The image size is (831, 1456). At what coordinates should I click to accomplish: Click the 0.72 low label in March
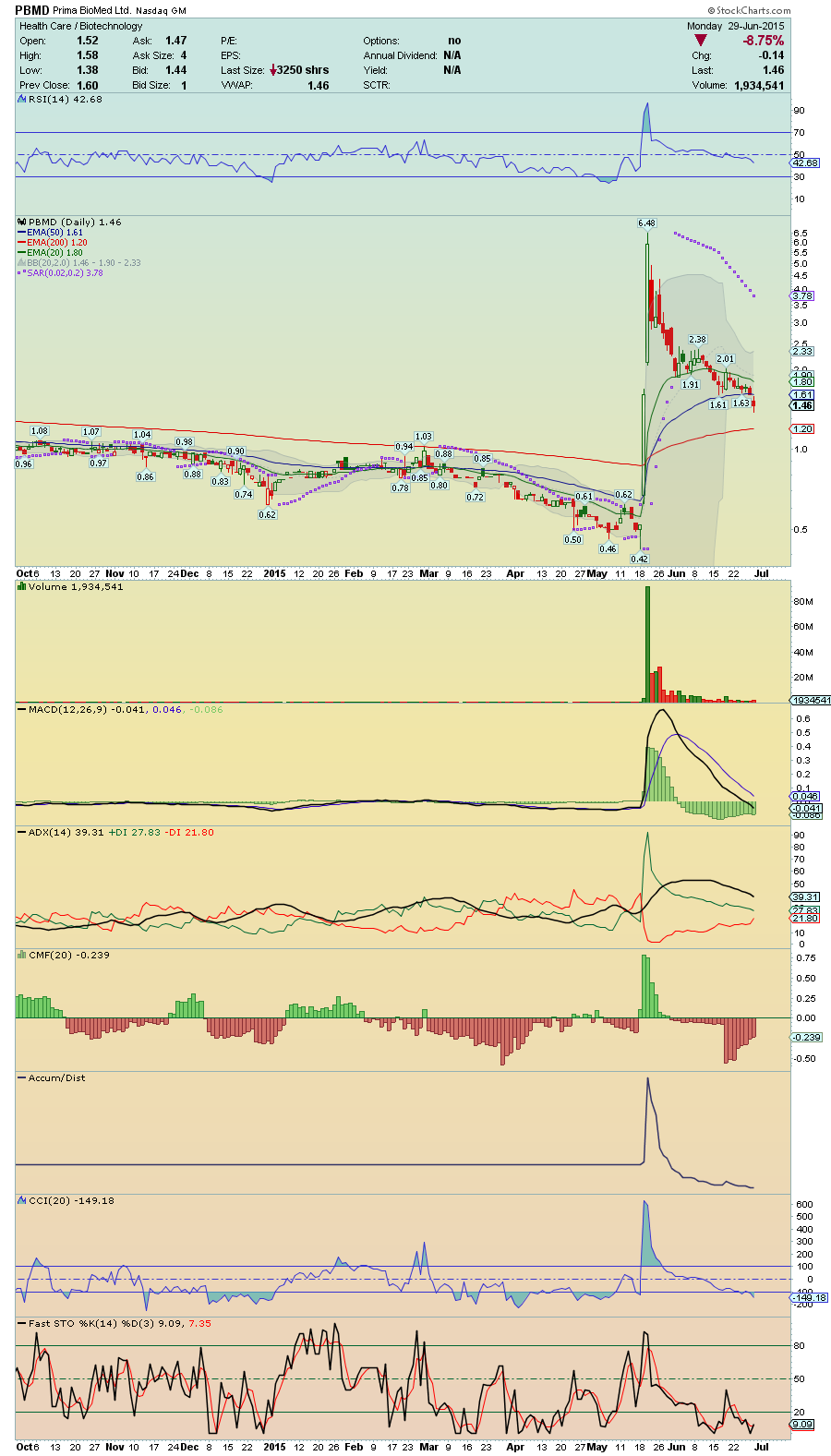(475, 497)
